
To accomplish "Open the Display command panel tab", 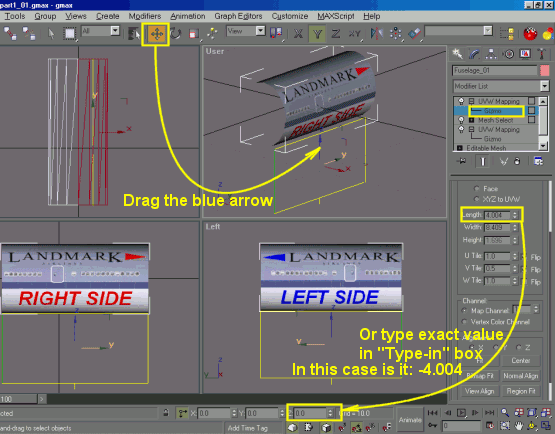I will coord(525,54).
